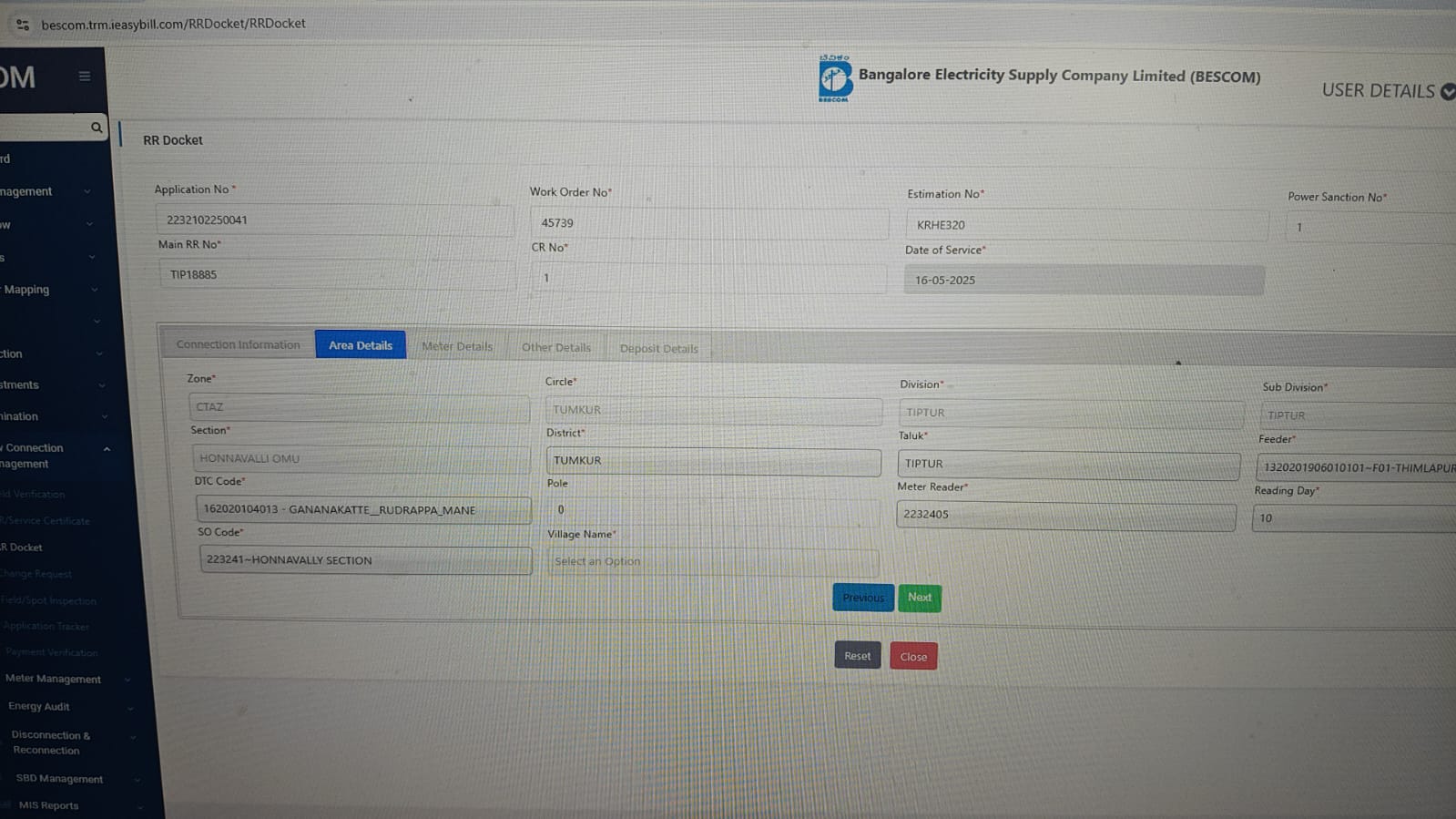Expand the Mapping sidebar menu
The image size is (1456, 819).
[49, 290]
